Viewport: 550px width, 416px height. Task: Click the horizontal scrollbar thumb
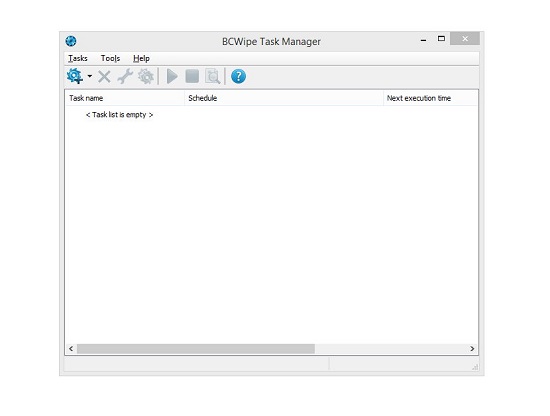[x=196, y=349]
